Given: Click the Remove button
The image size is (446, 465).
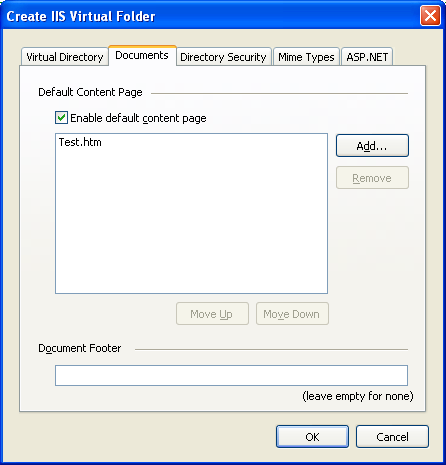Looking at the screenshot, I should [x=372, y=178].
